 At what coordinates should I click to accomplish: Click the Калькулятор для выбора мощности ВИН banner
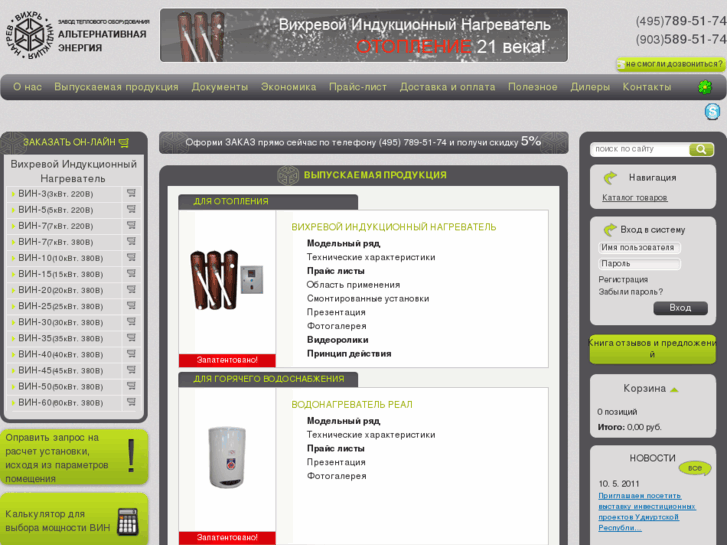(74, 520)
